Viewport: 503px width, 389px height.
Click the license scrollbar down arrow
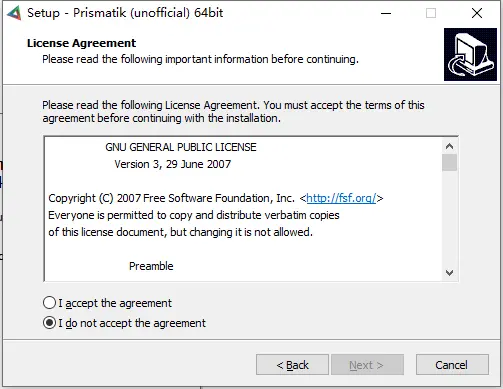point(450,273)
